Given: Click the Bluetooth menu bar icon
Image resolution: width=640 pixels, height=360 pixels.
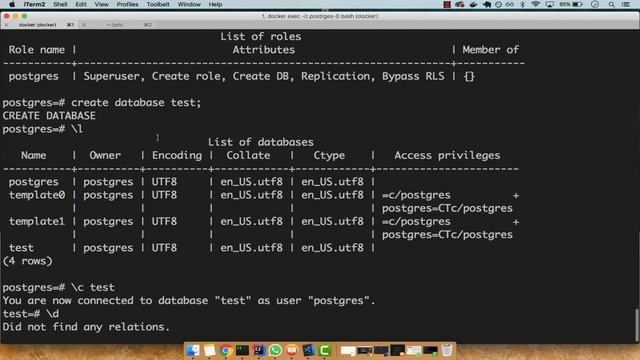Looking at the screenshot, I should pos(522,4).
